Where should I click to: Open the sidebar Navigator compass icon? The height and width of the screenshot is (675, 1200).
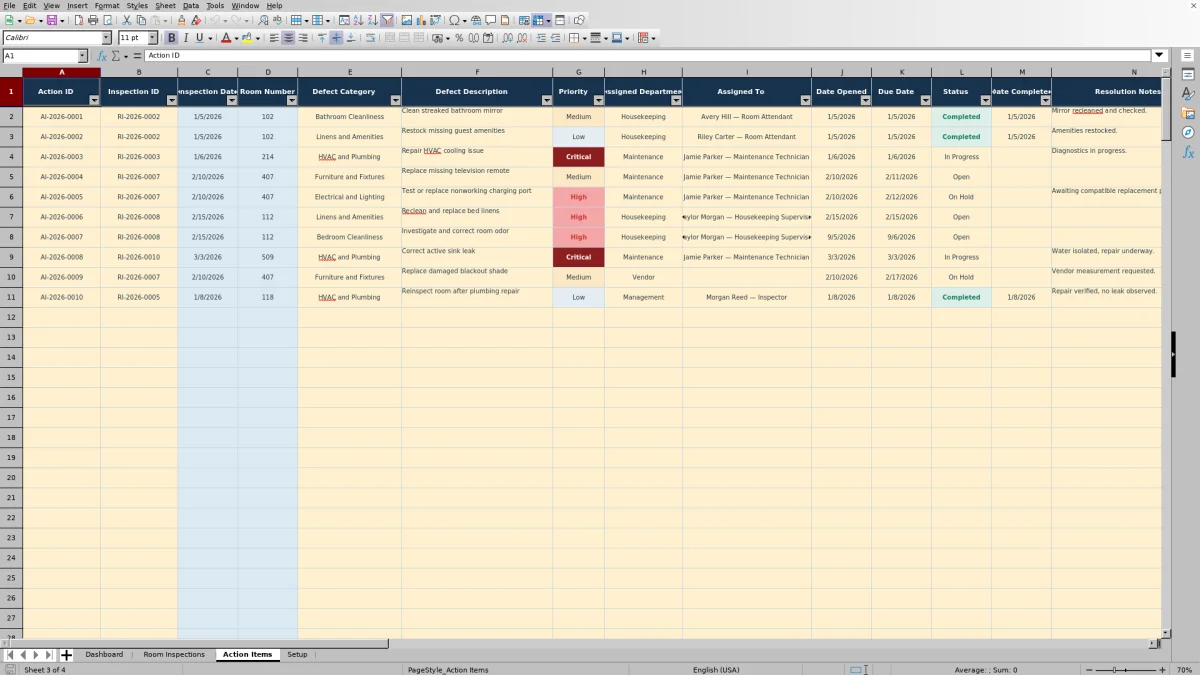point(1188,132)
